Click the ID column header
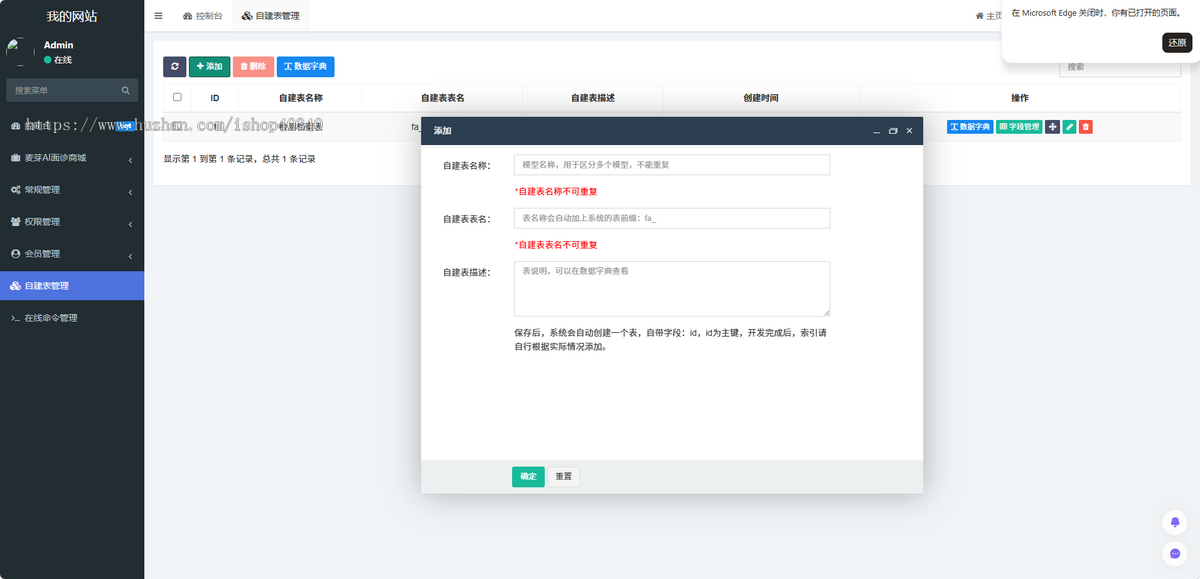The image size is (1200, 579). coord(215,98)
